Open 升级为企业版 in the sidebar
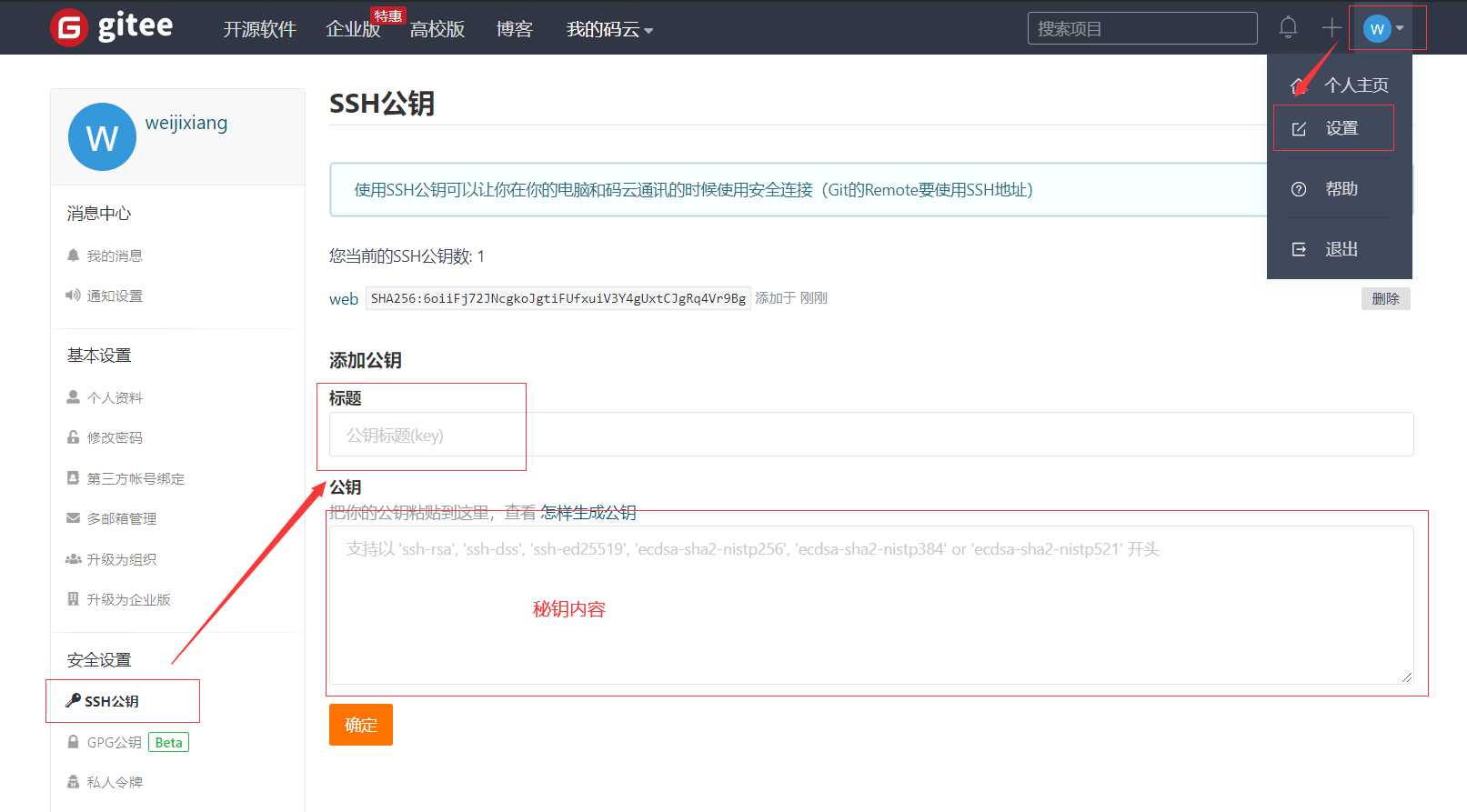The image size is (1467, 812). coord(128,599)
